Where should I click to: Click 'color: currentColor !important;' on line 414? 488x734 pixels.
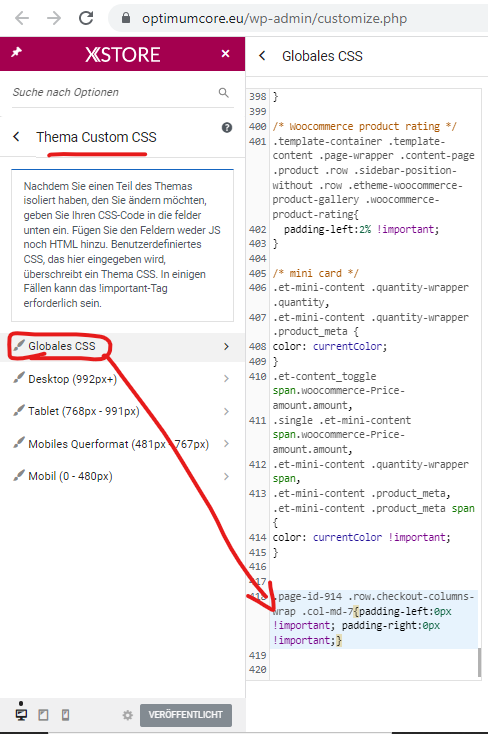(362, 537)
